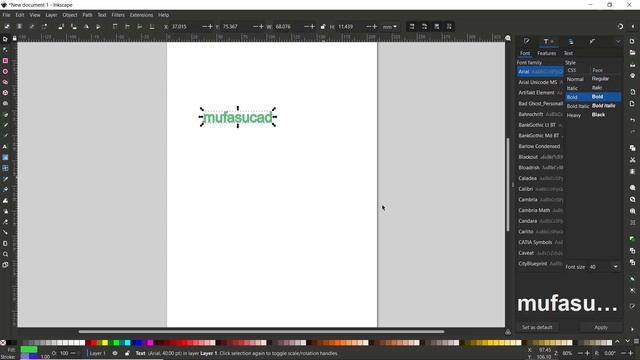Toggle Layer 1 visibility eye
Screen dimensions: 640x360
point(115,353)
